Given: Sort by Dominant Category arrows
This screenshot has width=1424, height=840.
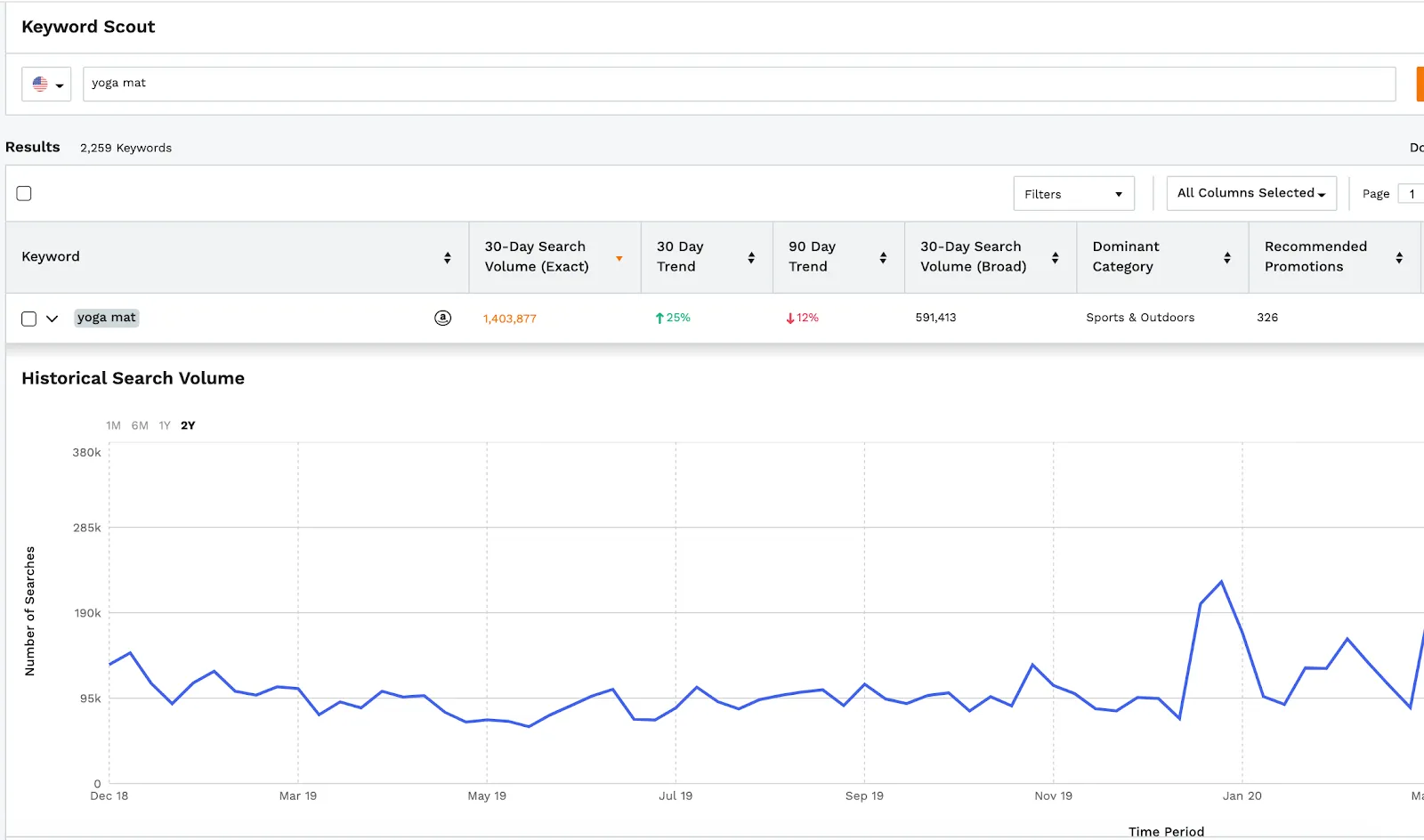Looking at the screenshot, I should [1227, 257].
